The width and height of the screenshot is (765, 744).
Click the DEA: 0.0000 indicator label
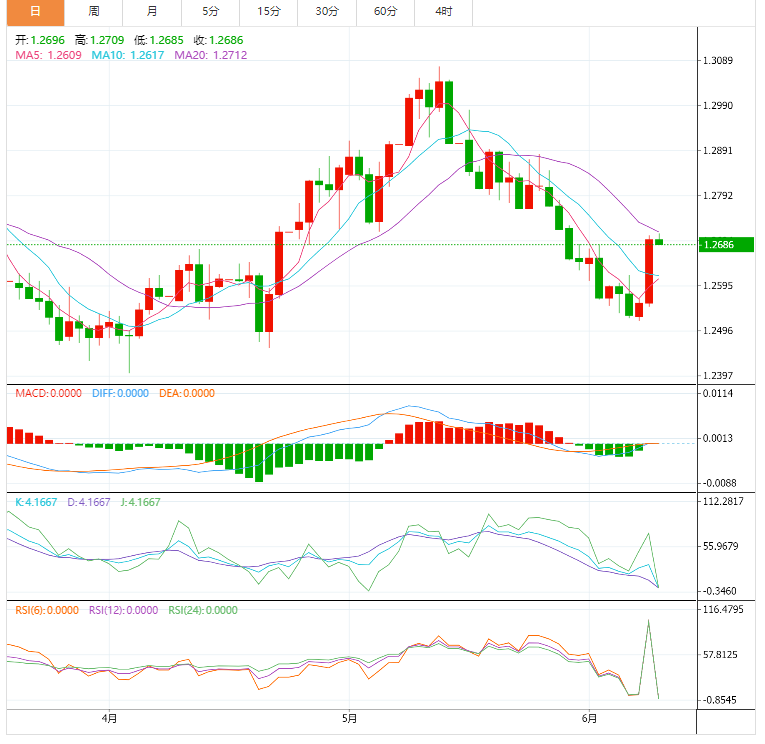[186, 393]
